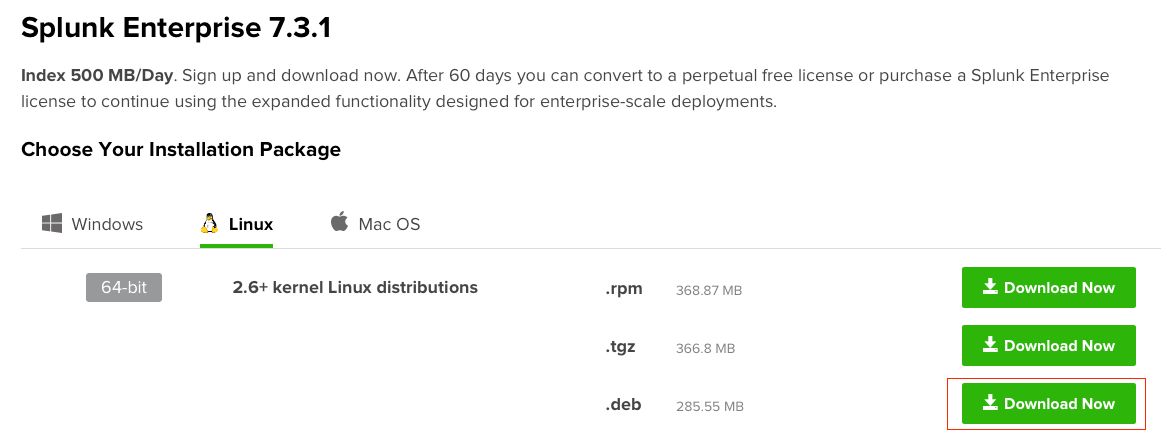Click the 64-bit badge
Viewport: 1168px width, 441px height.
124,287
